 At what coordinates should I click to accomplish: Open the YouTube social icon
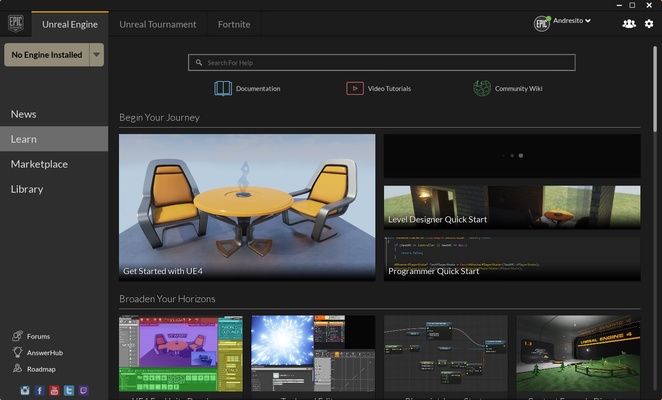pyautogui.click(x=54, y=390)
